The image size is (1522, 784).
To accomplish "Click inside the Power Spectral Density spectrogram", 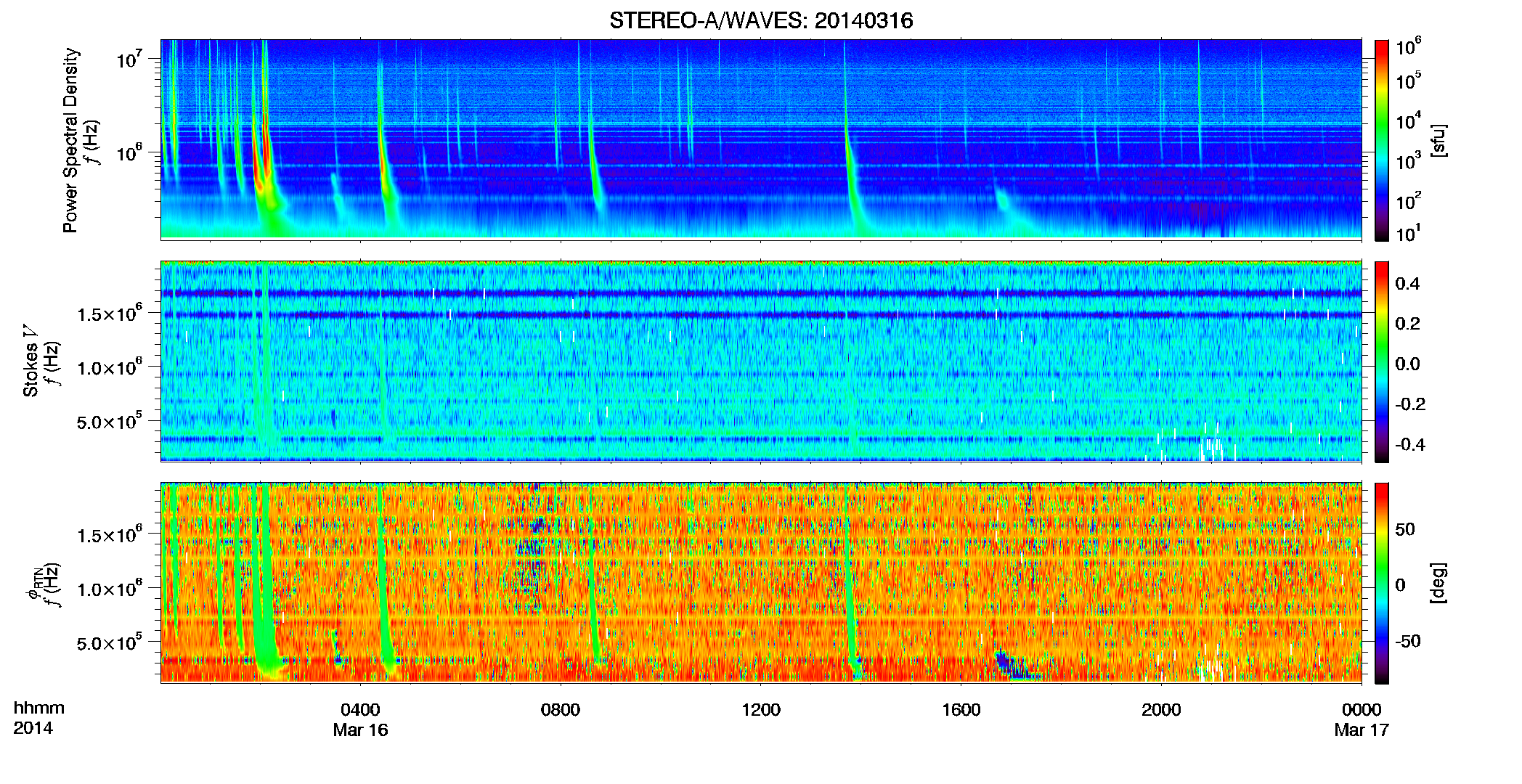I will pos(761,139).
